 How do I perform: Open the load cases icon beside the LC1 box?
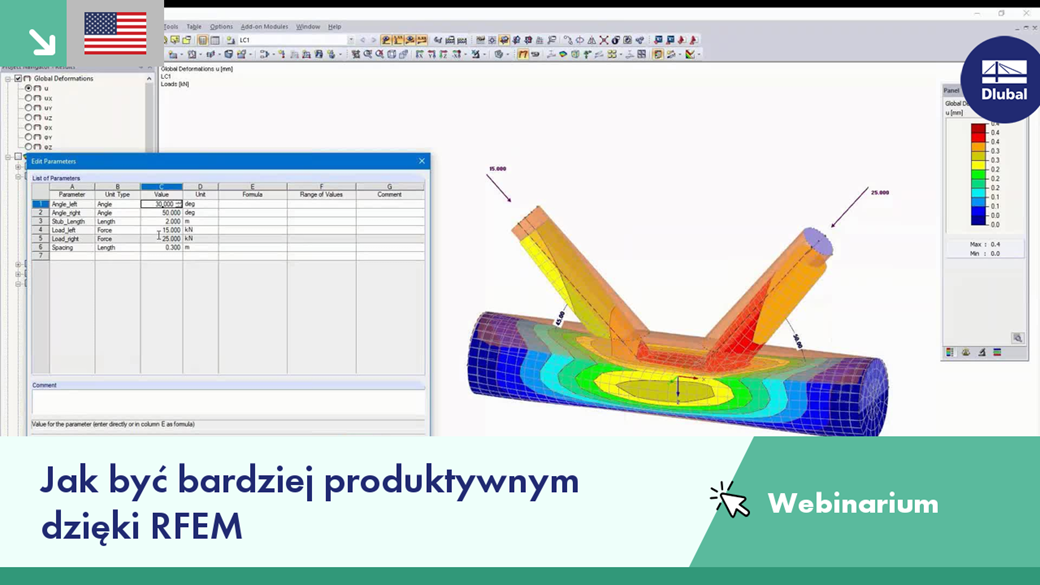(x=230, y=40)
